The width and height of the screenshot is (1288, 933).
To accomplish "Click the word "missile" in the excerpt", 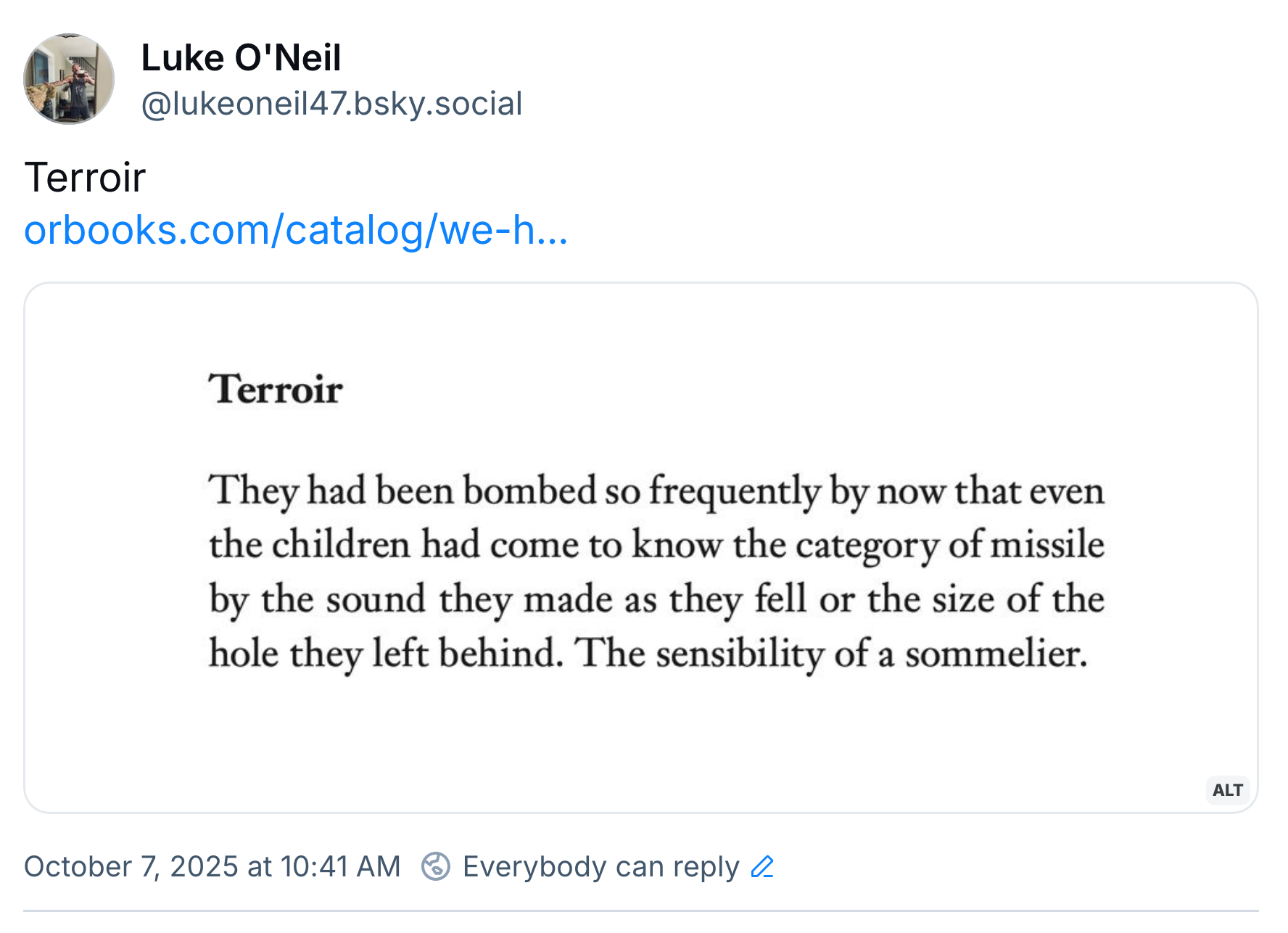I will [x=1047, y=545].
